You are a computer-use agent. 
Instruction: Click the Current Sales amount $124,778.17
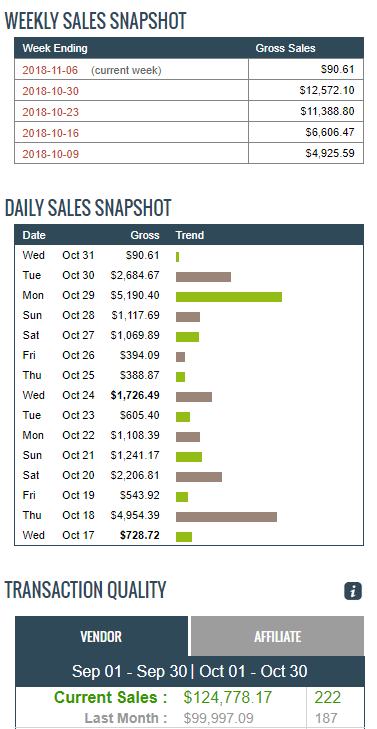tap(228, 697)
